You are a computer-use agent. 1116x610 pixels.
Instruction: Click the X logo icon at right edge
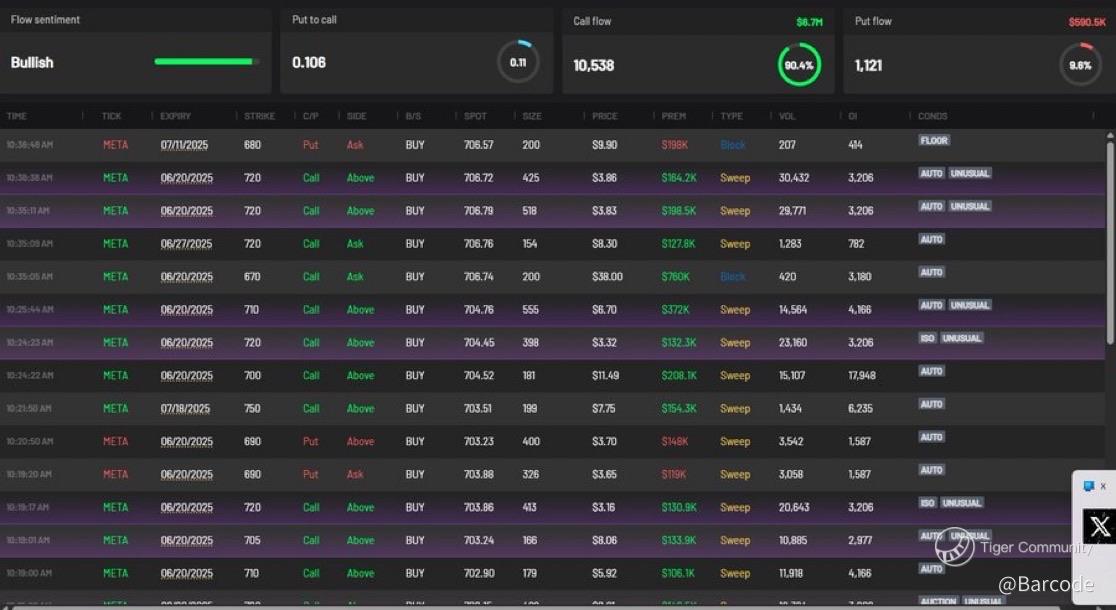click(1100, 527)
